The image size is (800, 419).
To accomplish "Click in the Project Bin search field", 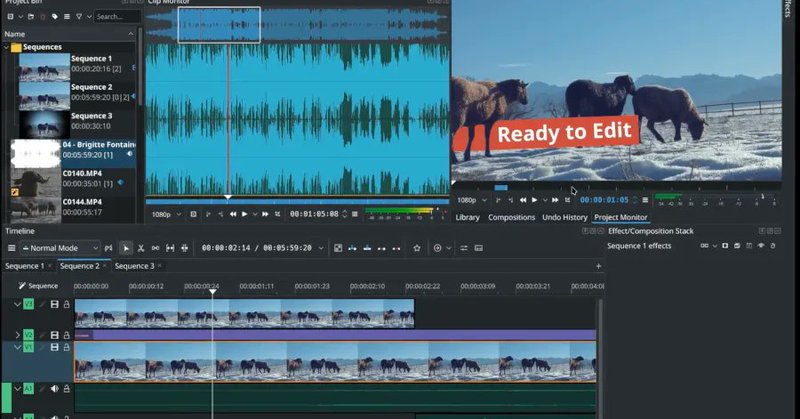I will (x=117, y=17).
